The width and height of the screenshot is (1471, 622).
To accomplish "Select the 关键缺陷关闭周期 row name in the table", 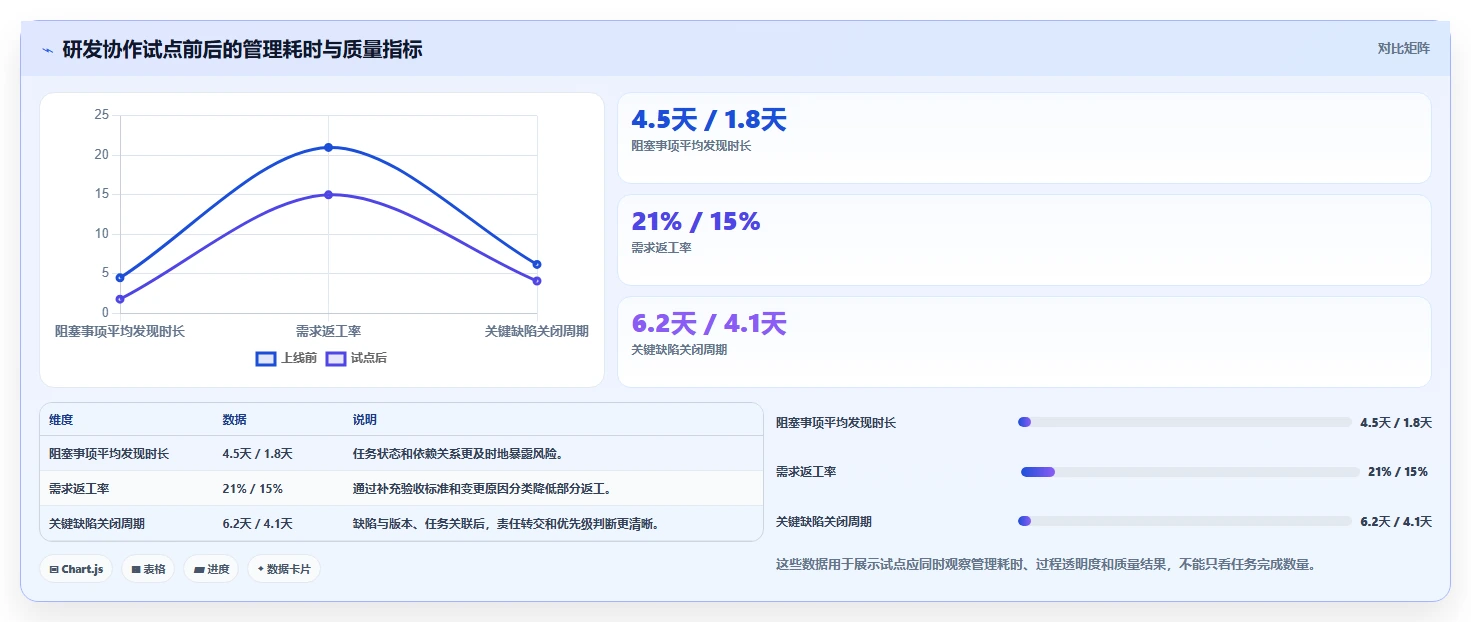I will pyautogui.click(x=97, y=524).
